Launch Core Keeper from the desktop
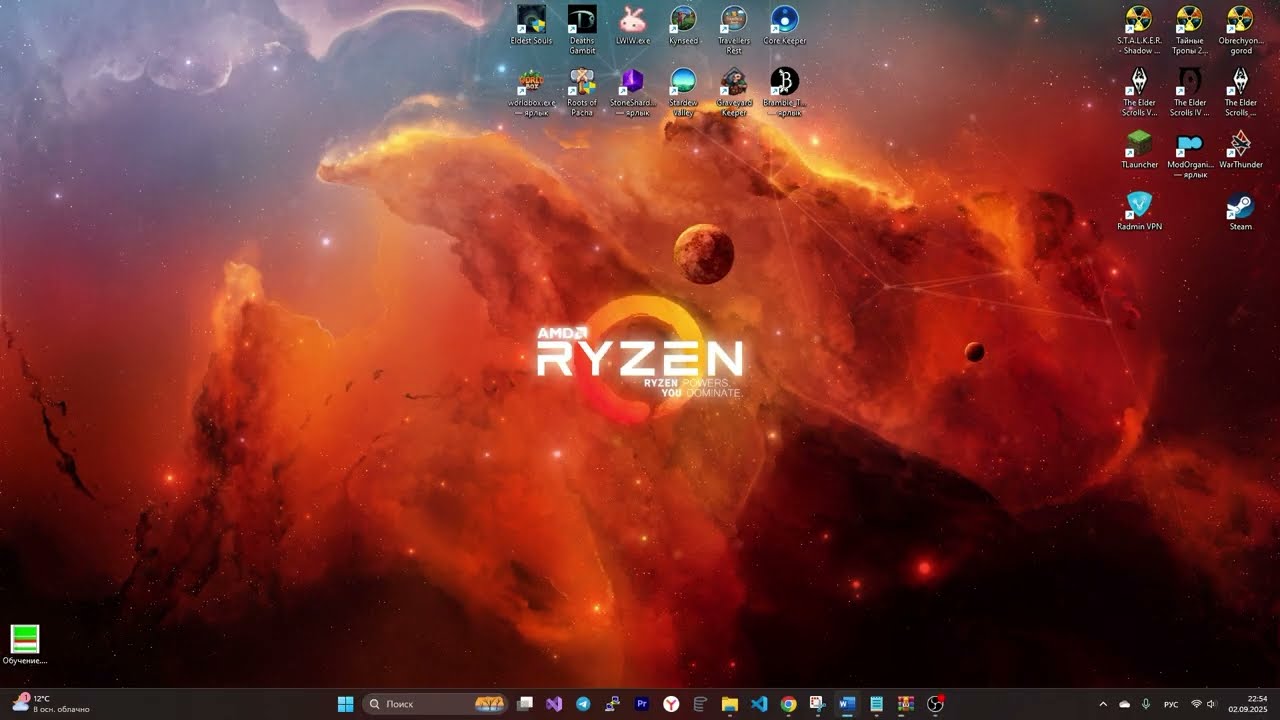Screen dimensions: 1280x720 pos(784,25)
